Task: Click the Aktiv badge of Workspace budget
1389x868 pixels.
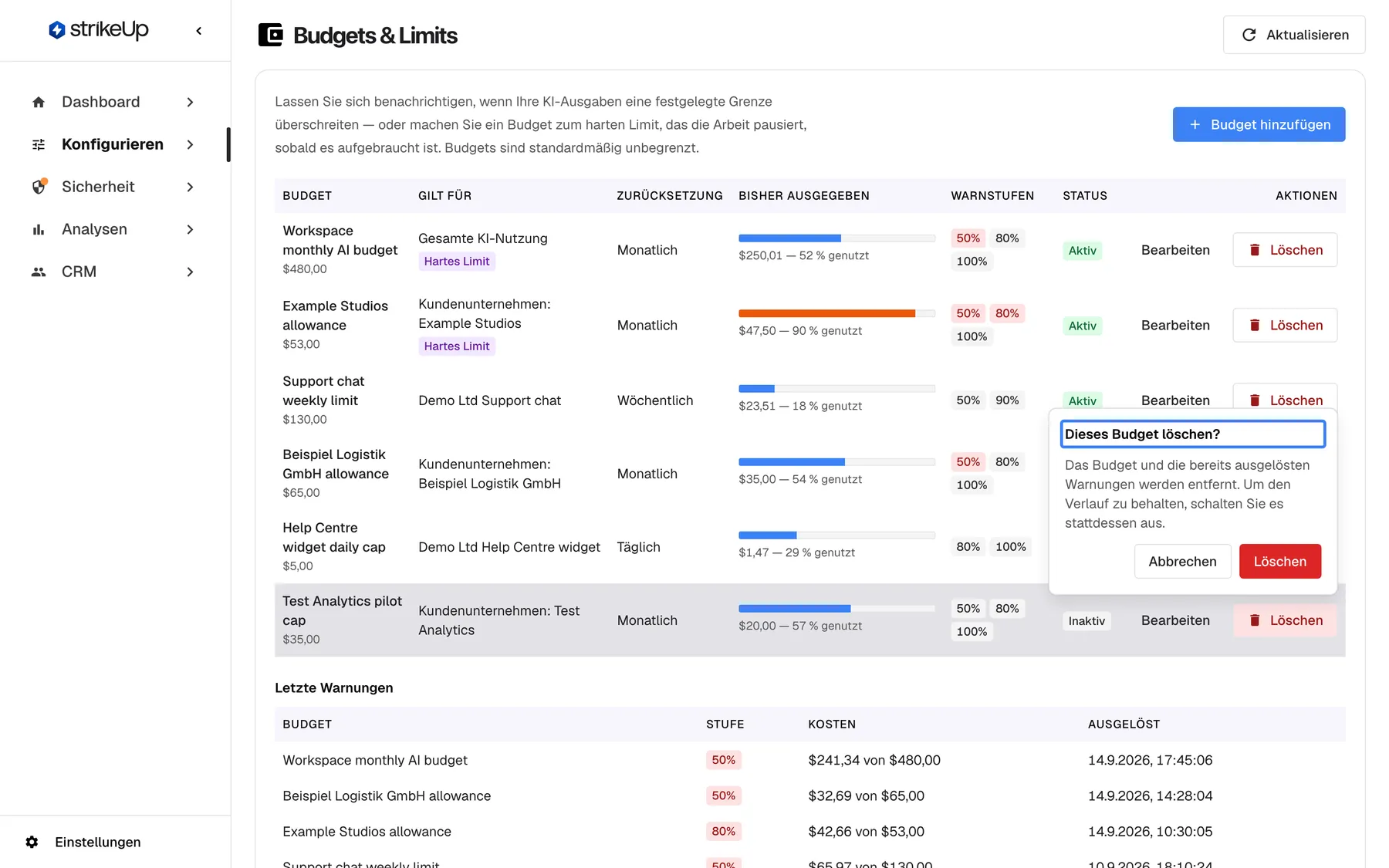Action: 1082,251
